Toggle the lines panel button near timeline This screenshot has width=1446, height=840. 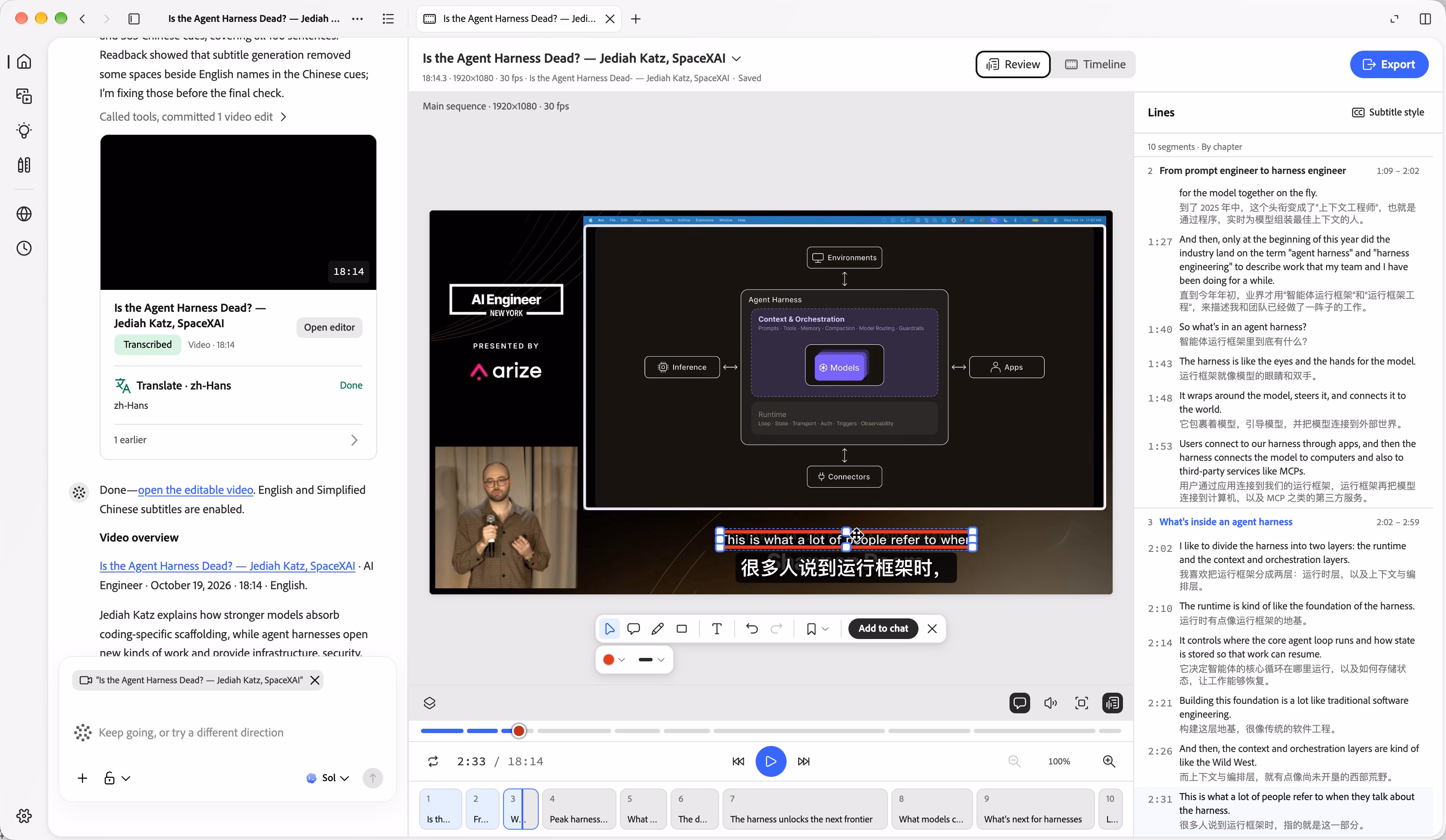(x=1113, y=703)
